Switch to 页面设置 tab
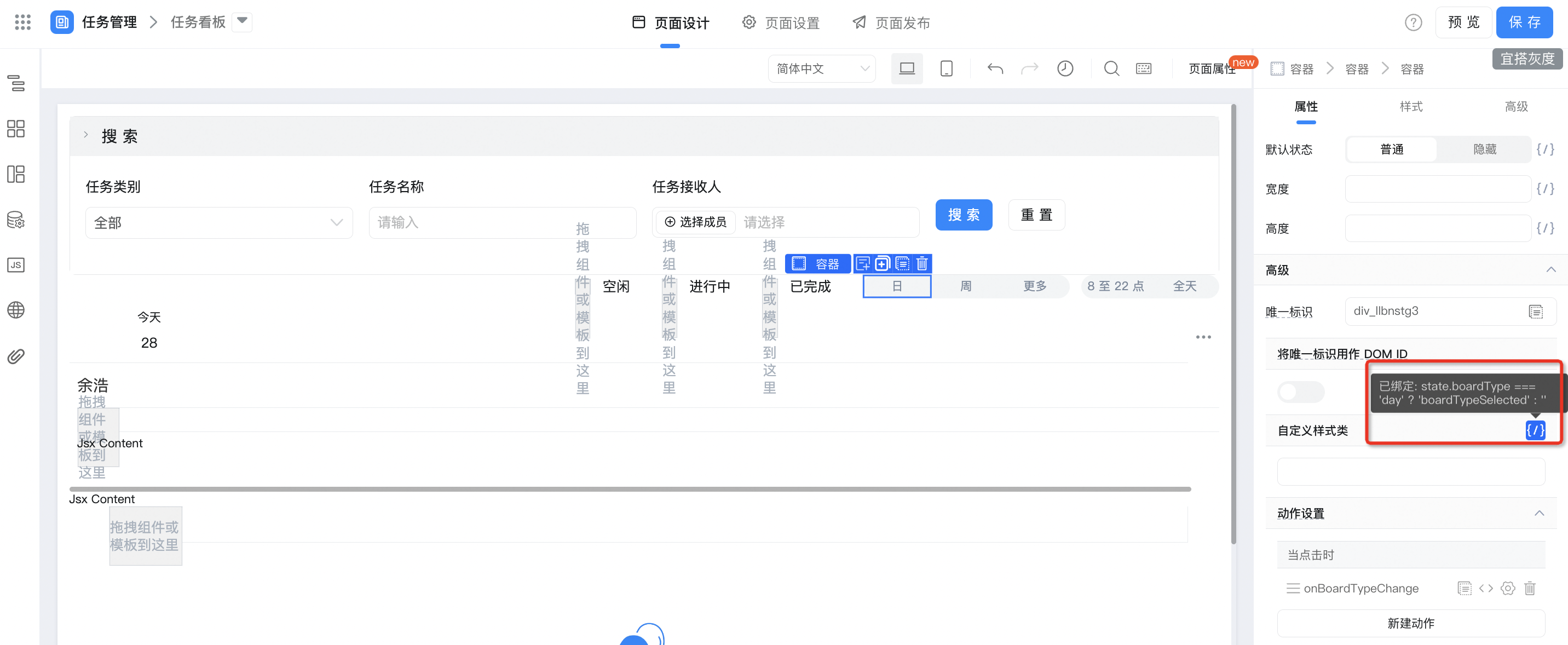 point(780,23)
